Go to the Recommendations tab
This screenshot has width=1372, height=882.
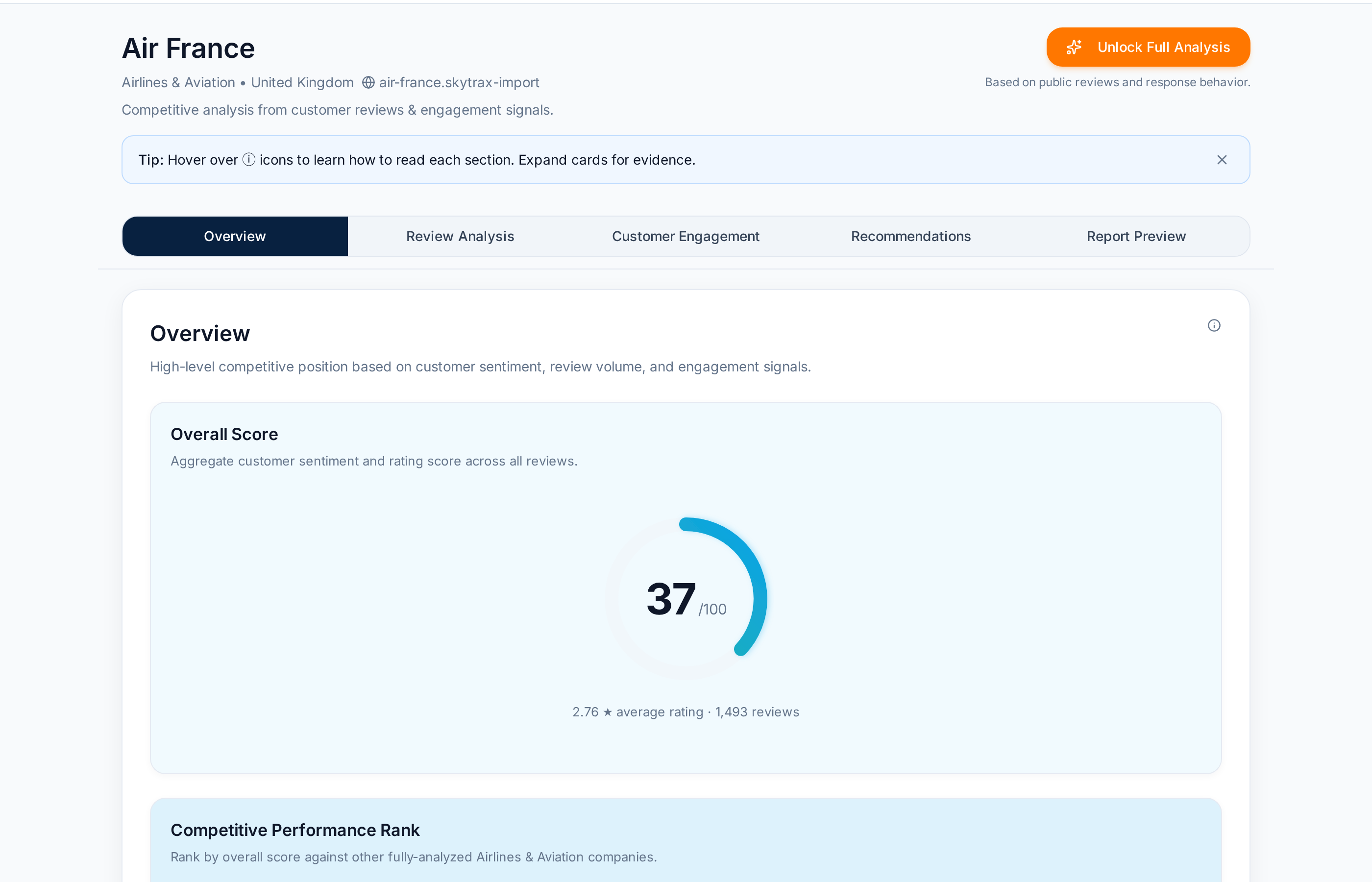(910, 236)
